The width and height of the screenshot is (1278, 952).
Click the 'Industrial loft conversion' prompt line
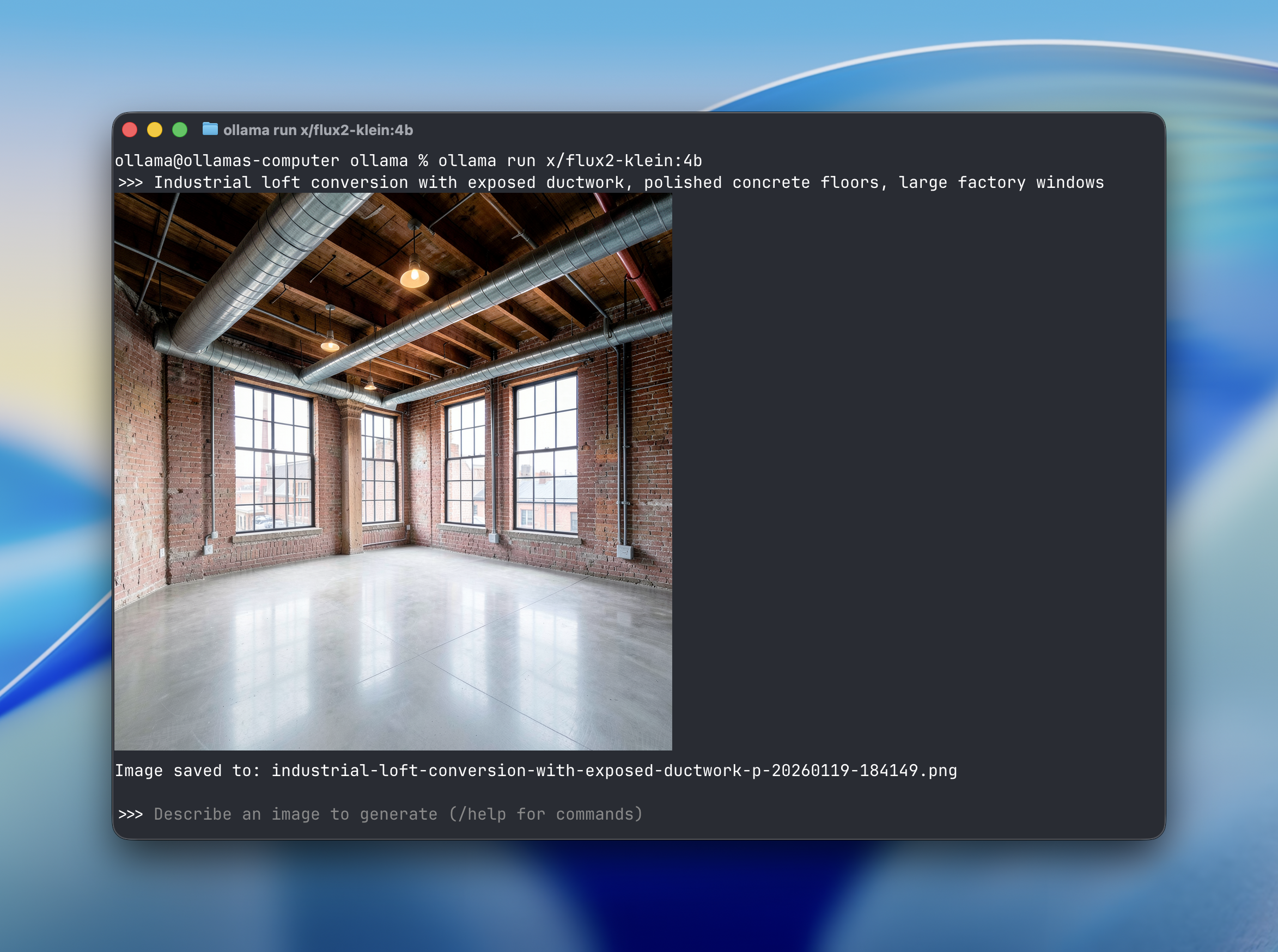[x=628, y=182]
